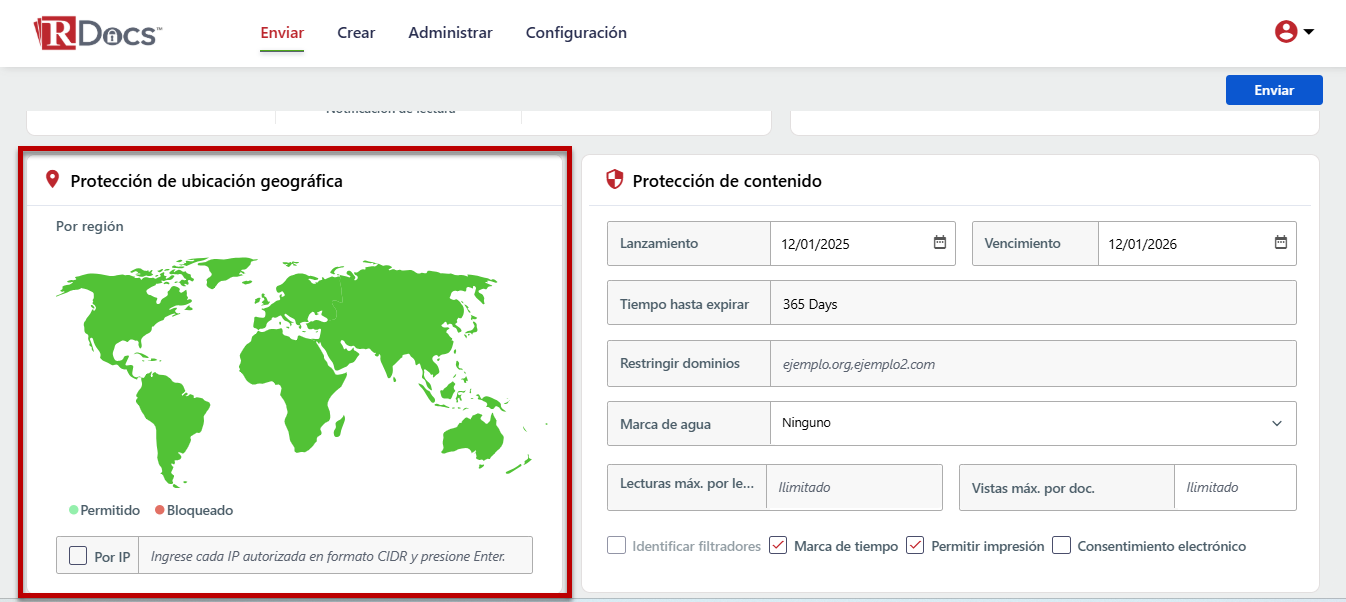This screenshot has width=1346, height=602.
Task: Click the red Bloqueado legend dot
Action: tap(159, 510)
